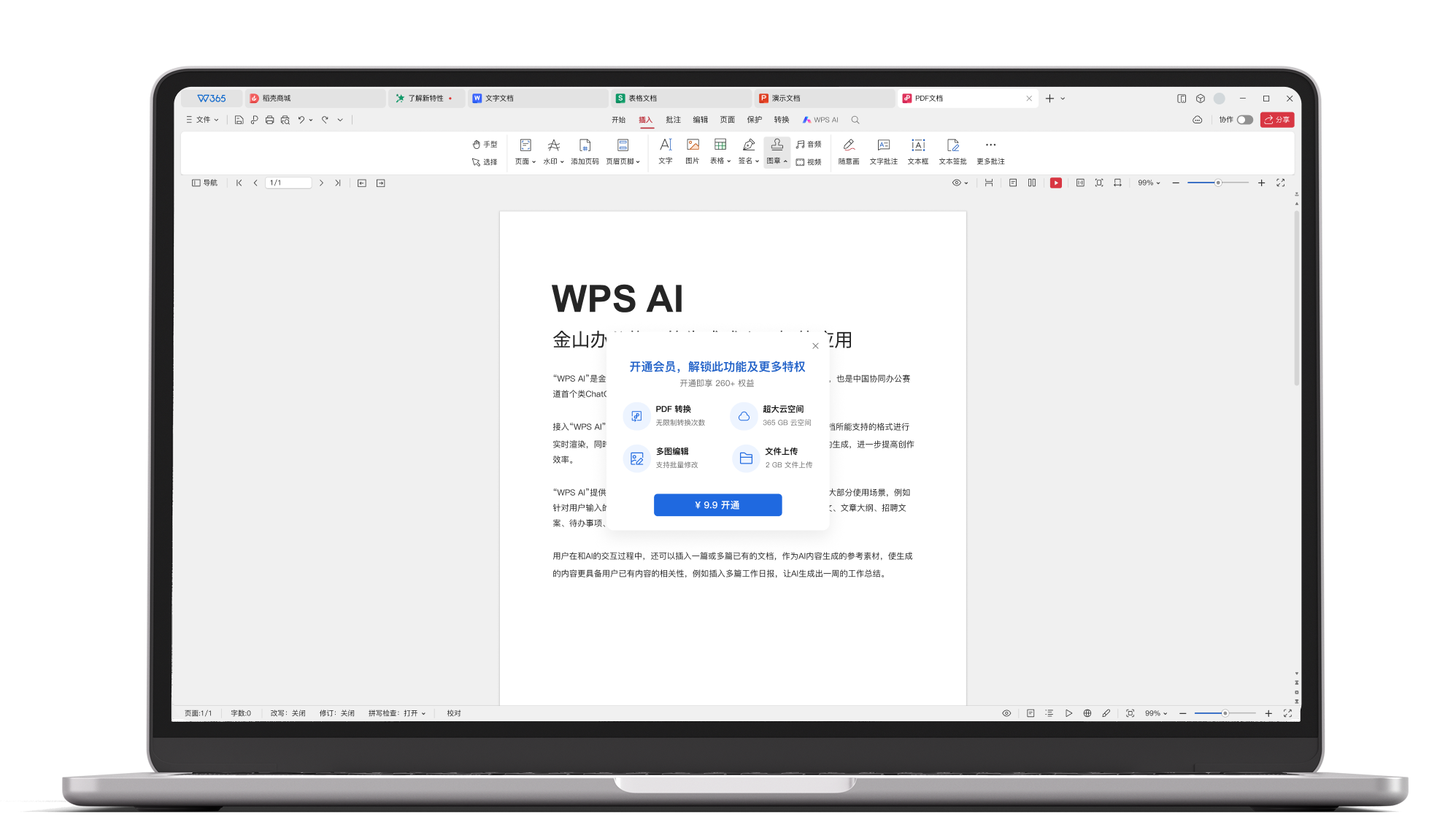Open print preview from quick toolbar
The image size is (1456, 830).
click(x=285, y=120)
